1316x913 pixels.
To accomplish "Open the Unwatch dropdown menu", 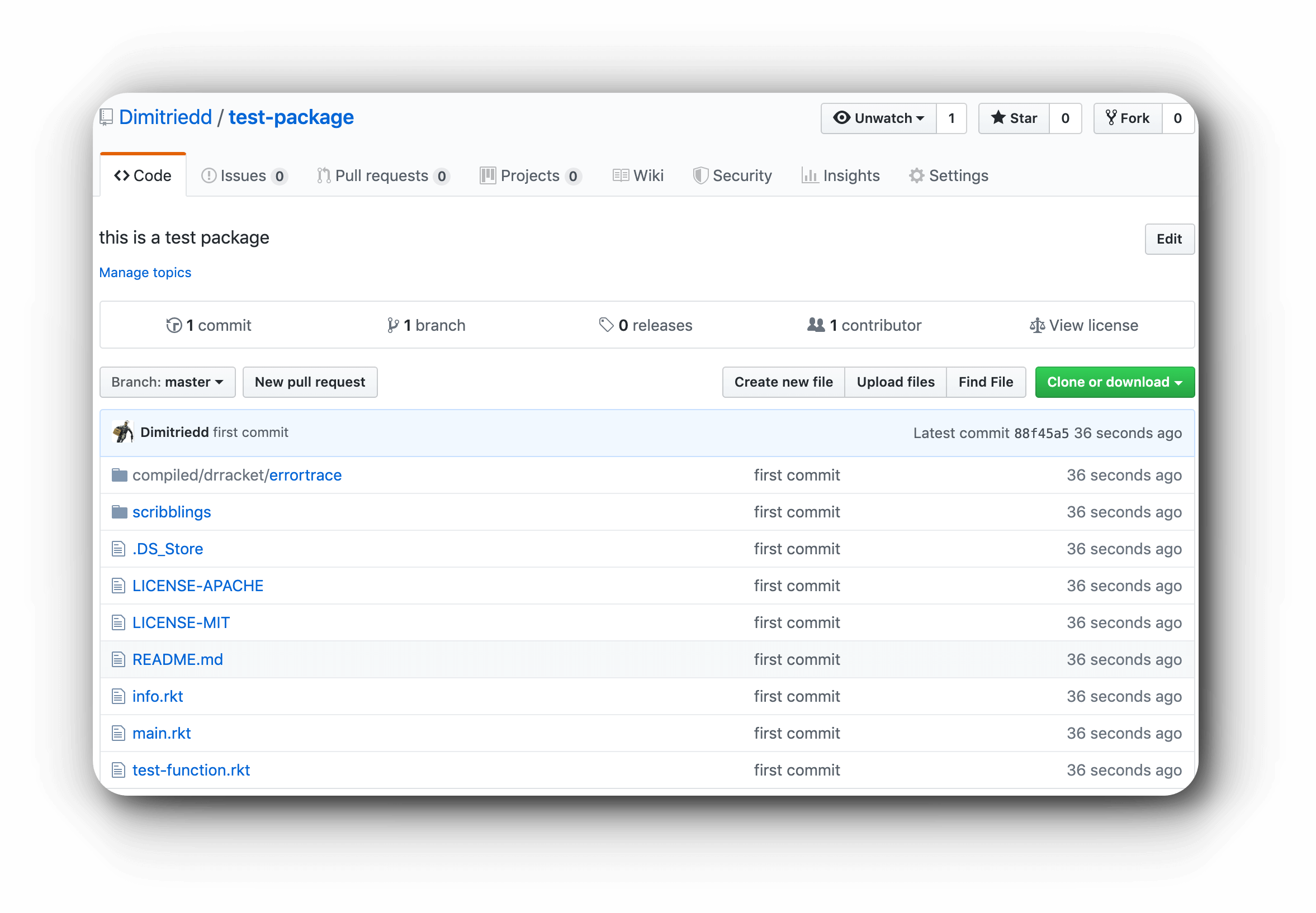I will click(x=878, y=118).
